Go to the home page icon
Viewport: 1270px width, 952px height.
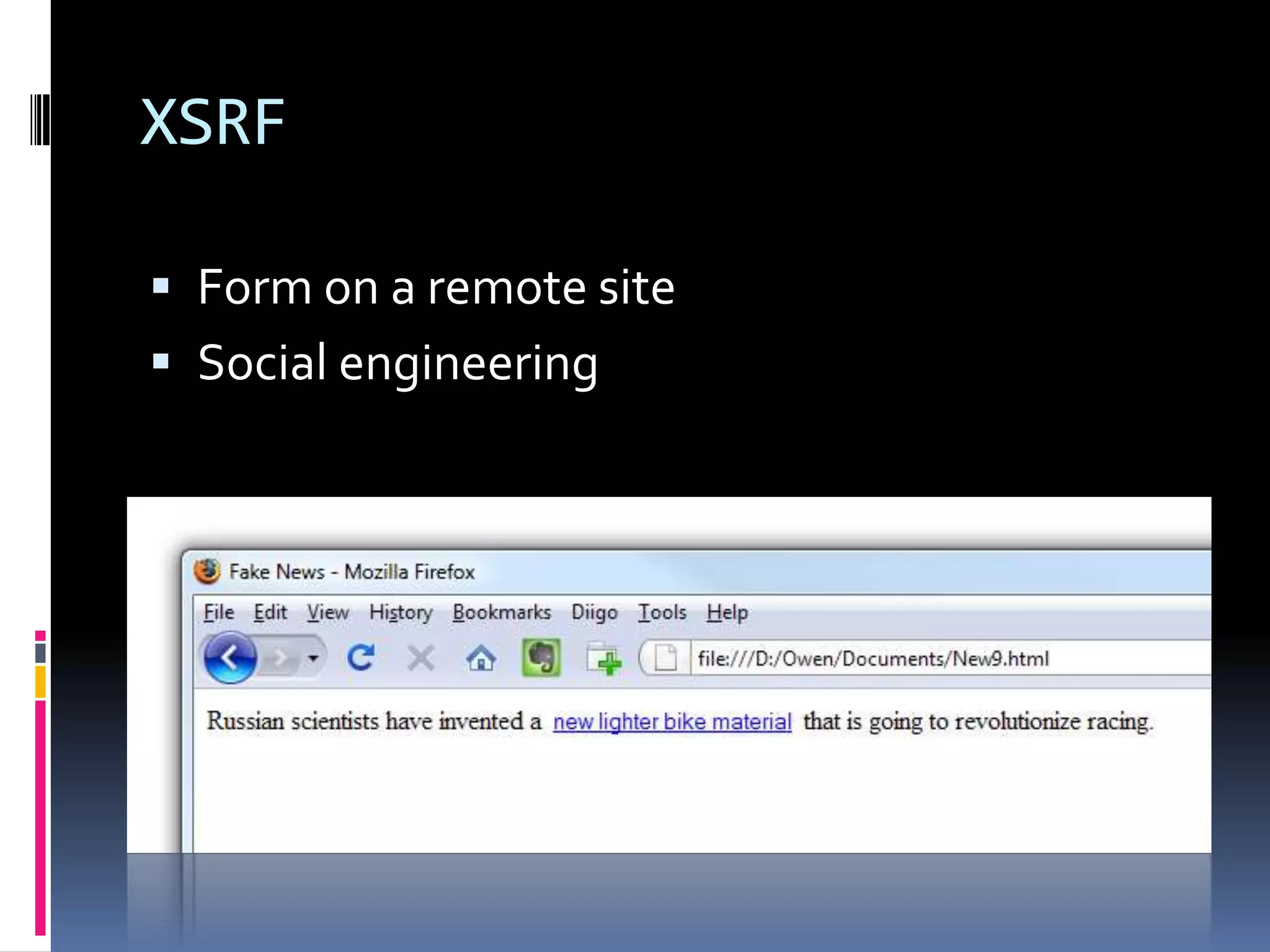(481, 658)
